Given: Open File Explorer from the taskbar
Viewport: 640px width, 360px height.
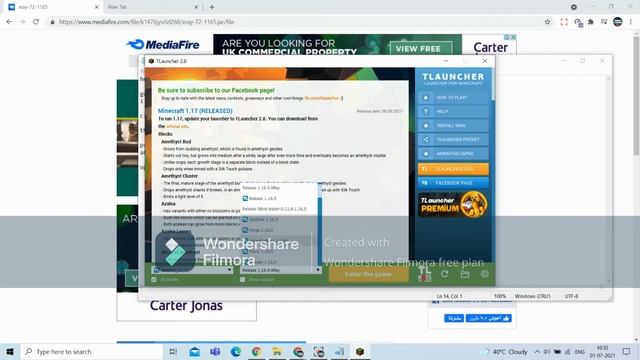Looking at the screenshot, I should tap(277, 351).
